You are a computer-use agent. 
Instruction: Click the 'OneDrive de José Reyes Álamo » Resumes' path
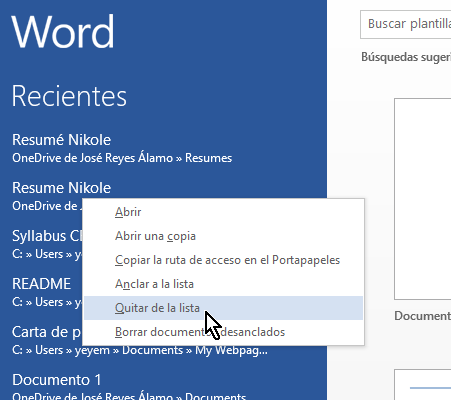(x=122, y=158)
